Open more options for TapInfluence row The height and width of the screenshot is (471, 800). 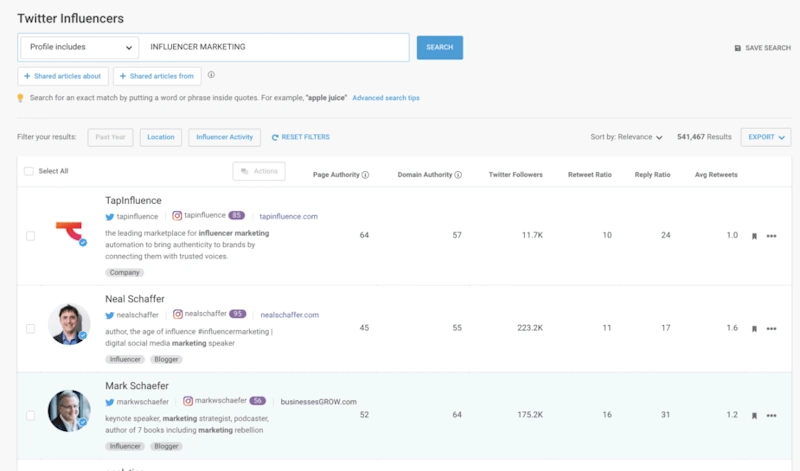[771, 236]
